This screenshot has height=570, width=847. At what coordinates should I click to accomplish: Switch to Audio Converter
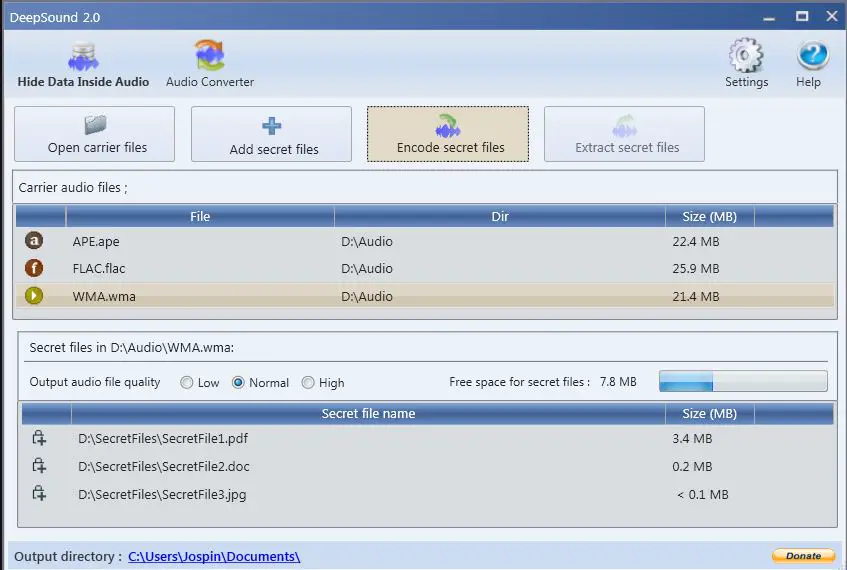pyautogui.click(x=210, y=64)
